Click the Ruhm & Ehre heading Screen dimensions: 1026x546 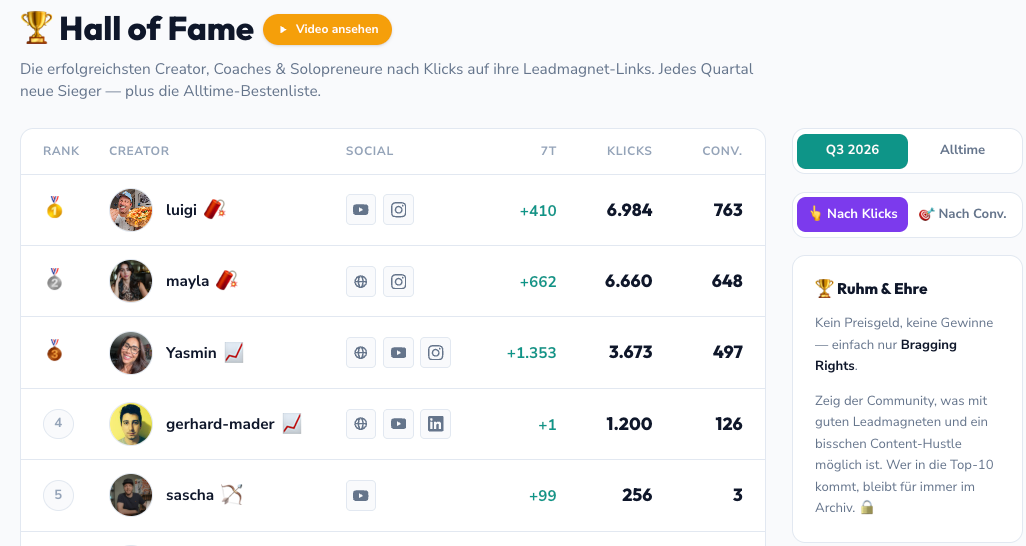click(x=882, y=289)
